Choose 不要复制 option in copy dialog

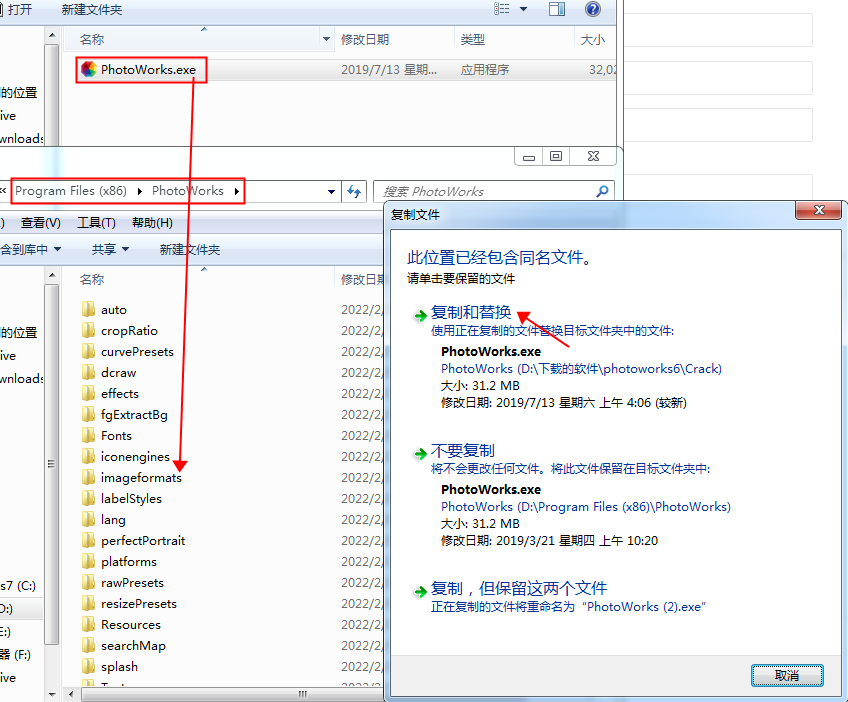click(x=463, y=451)
